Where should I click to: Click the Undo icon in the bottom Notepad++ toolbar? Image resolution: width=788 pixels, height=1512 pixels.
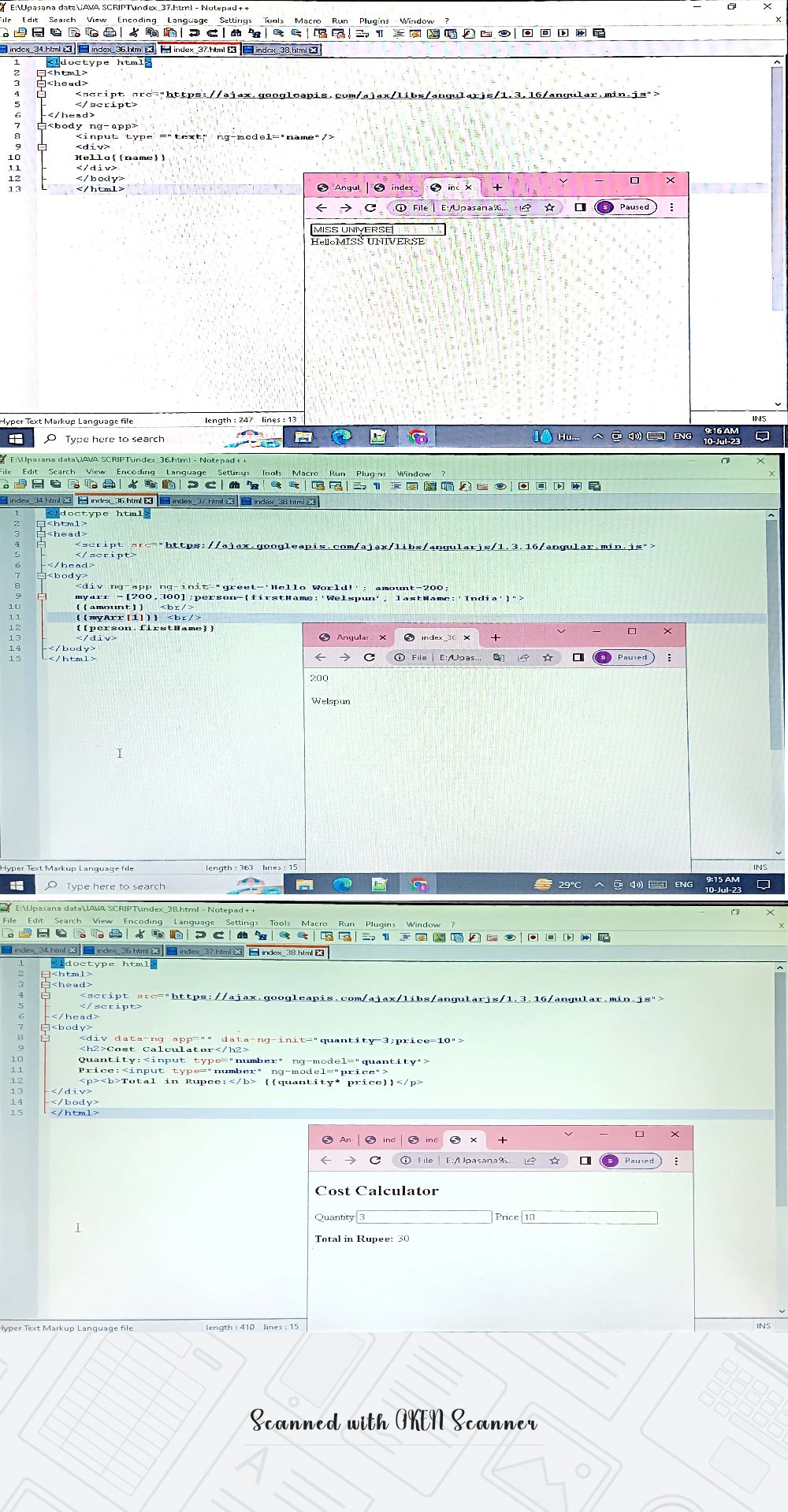(x=200, y=935)
